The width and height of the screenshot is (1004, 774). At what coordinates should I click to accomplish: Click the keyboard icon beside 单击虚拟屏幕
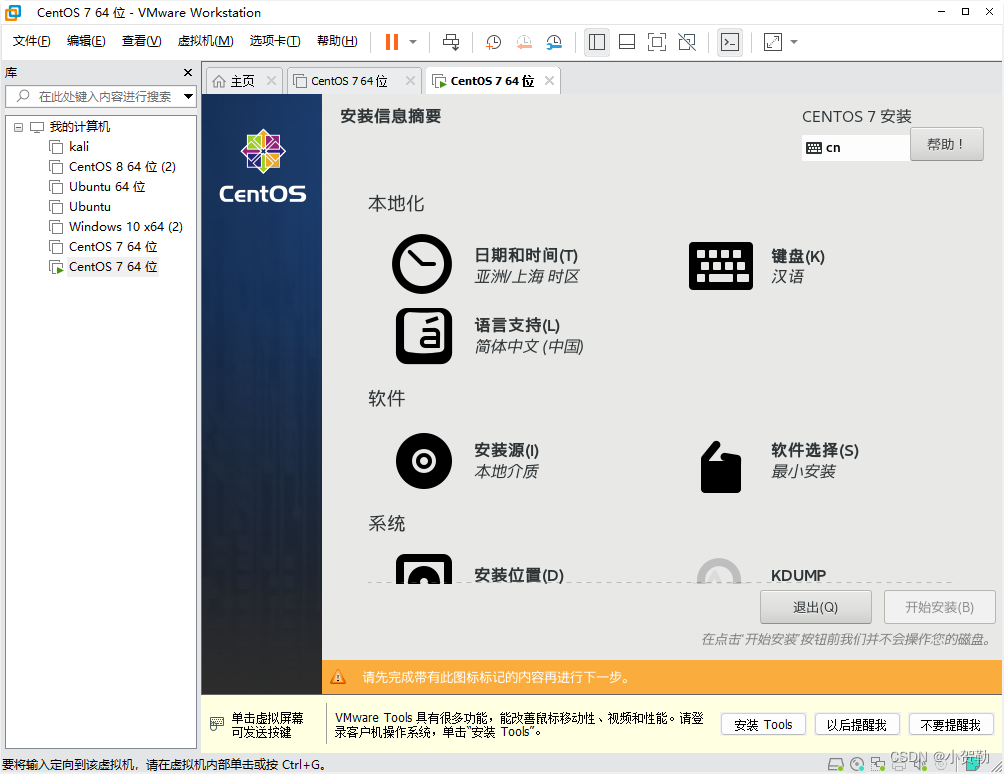click(x=216, y=724)
